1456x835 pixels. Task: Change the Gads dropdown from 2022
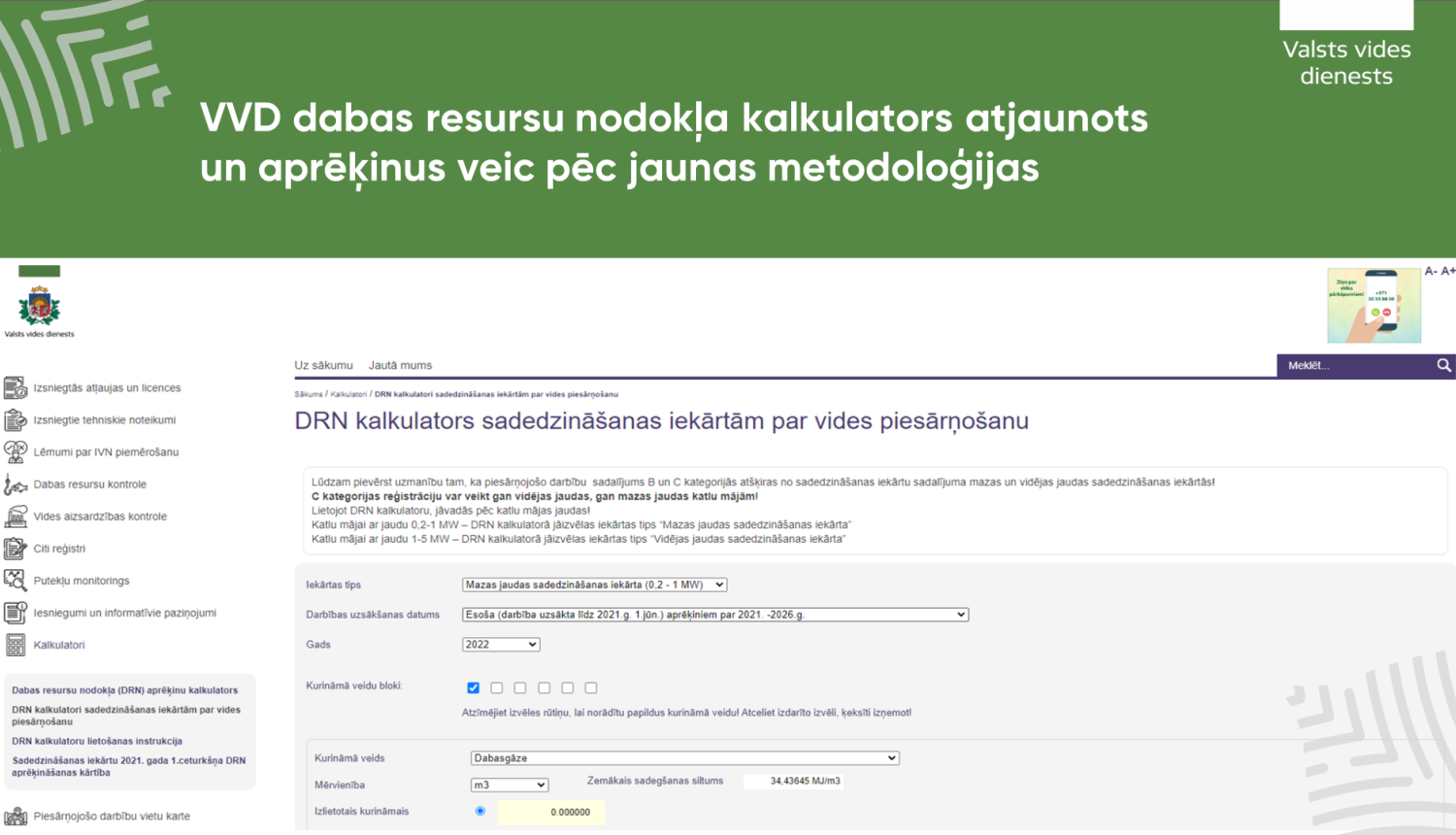[500, 644]
